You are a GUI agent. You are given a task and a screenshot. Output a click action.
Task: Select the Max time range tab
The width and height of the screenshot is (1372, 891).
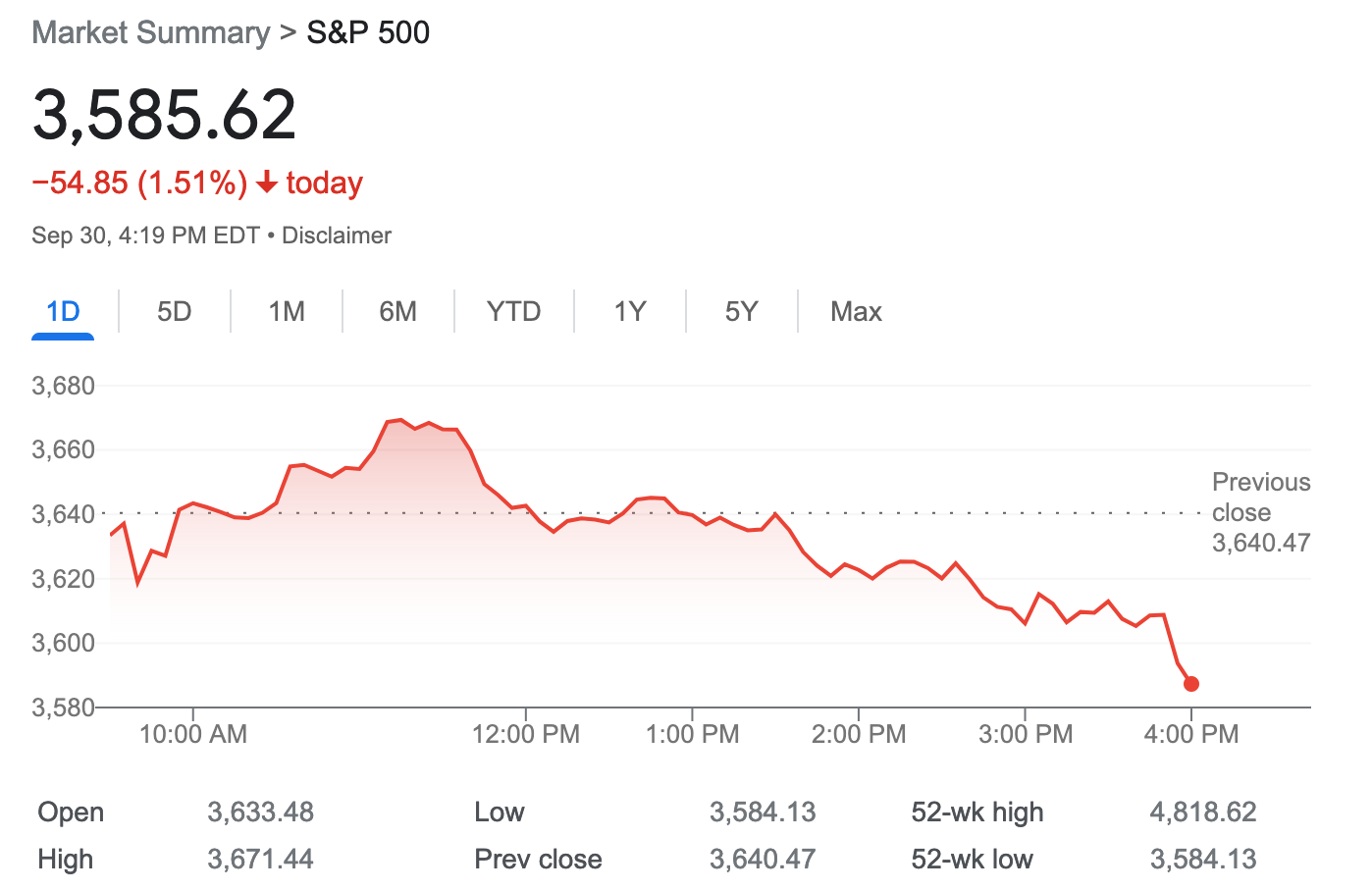pos(856,312)
